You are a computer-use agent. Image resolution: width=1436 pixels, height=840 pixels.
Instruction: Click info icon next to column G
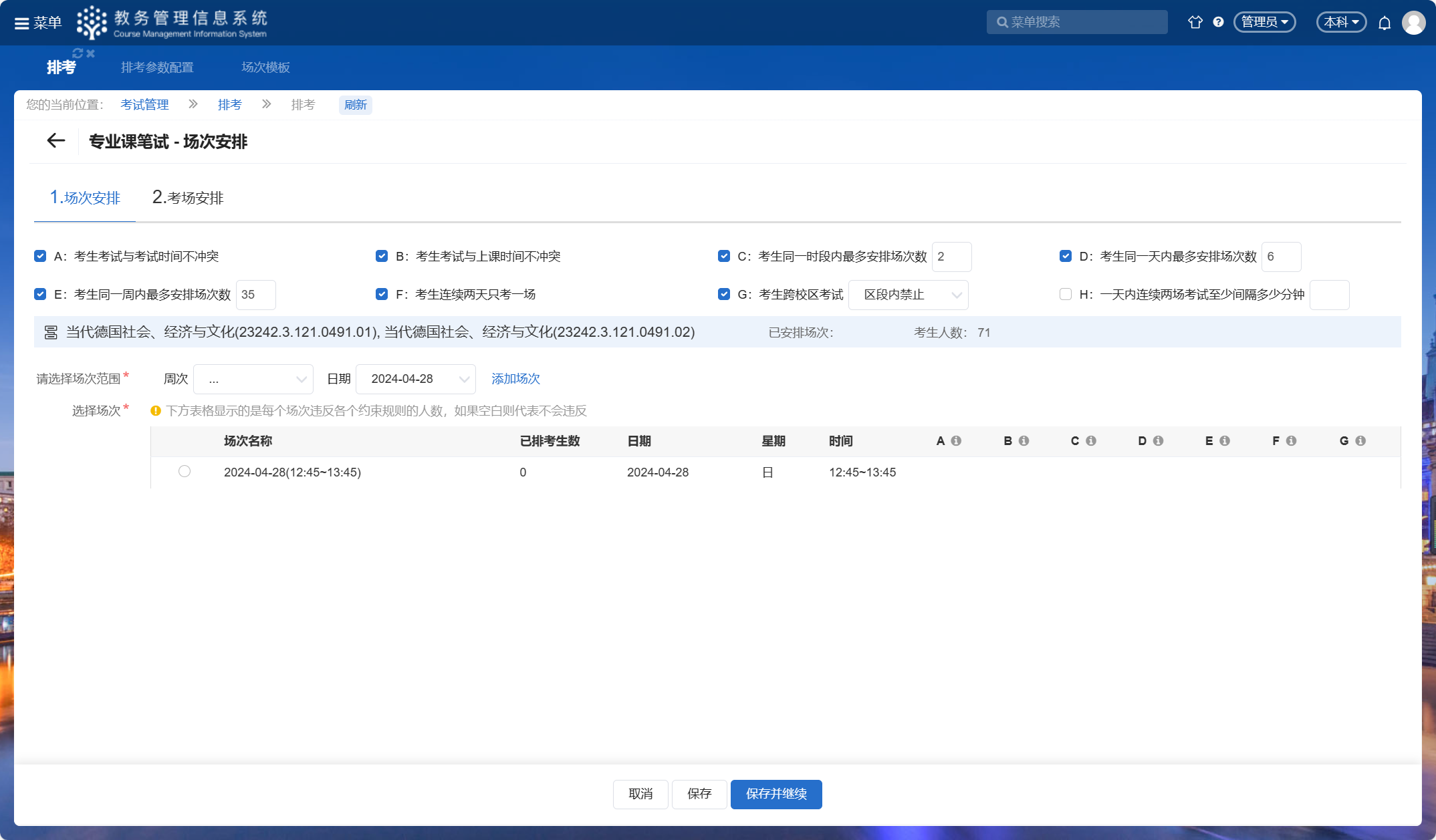(1360, 441)
